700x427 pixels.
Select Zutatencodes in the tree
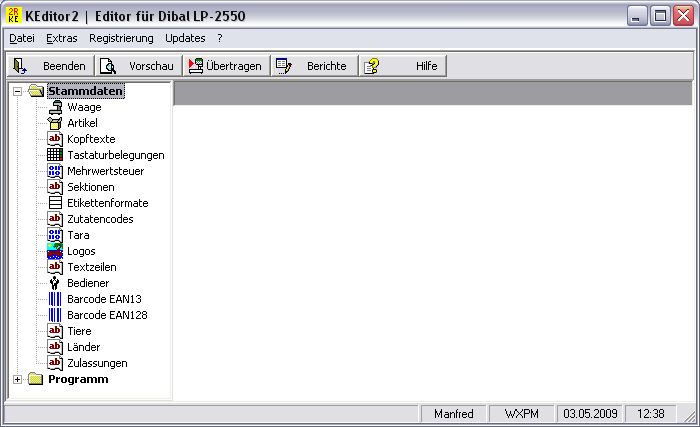point(100,219)
